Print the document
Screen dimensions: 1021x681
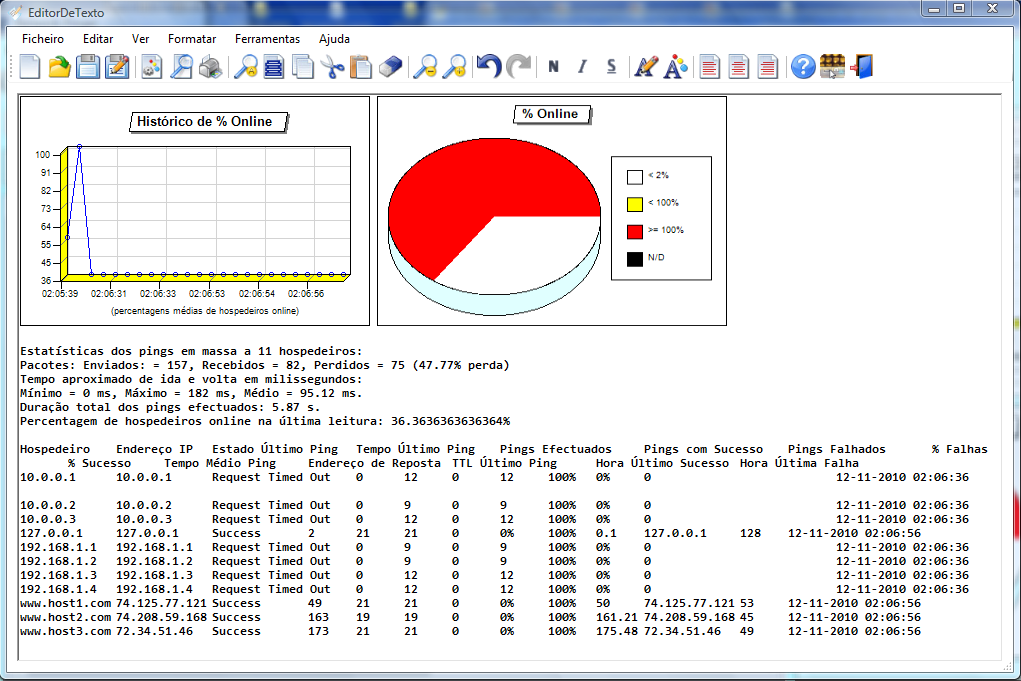210,67
